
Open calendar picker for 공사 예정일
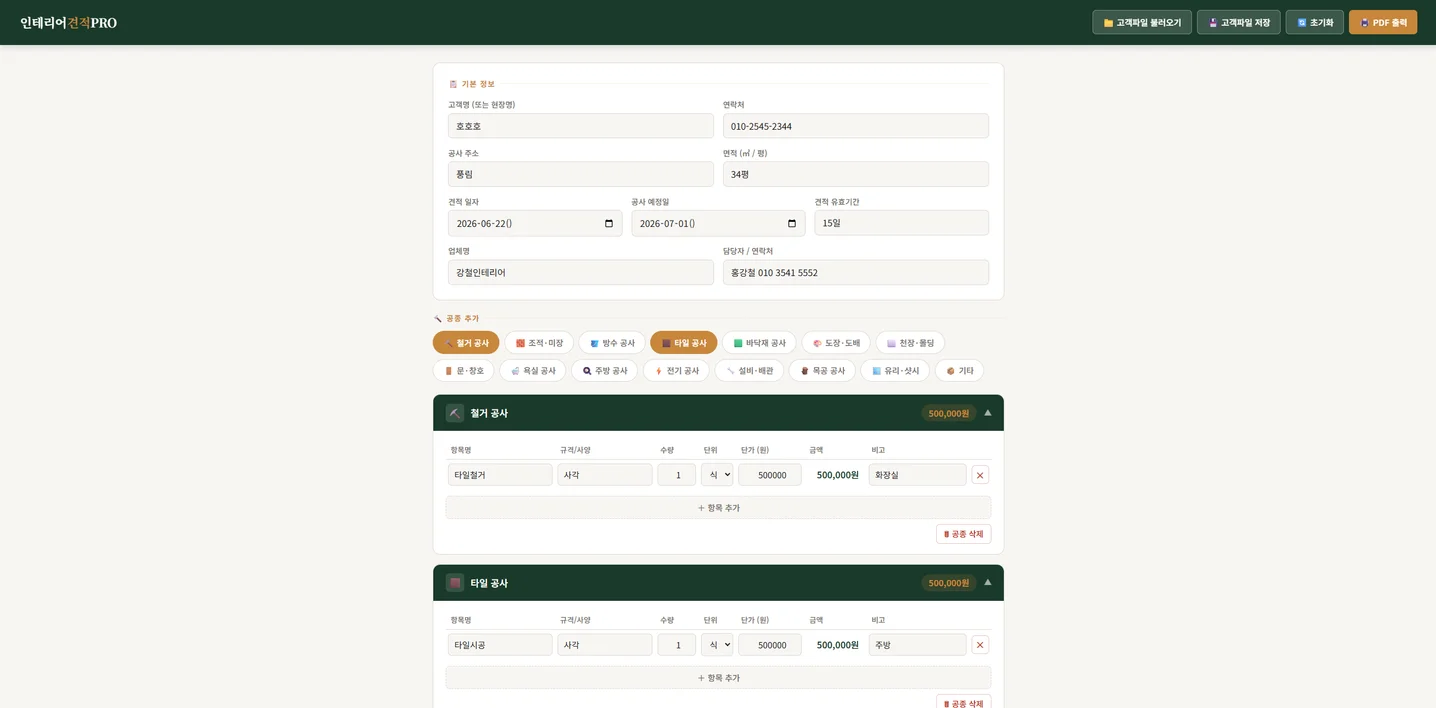click(x=792, y=223)
